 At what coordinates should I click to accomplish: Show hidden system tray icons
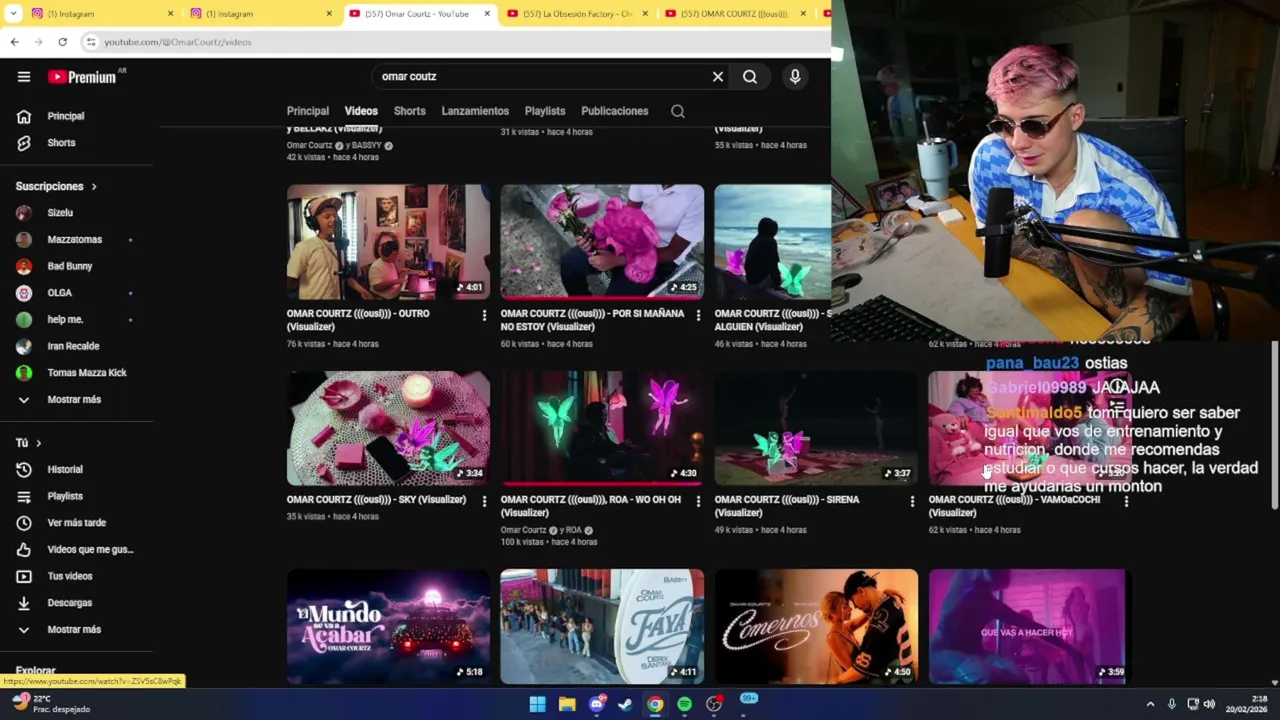pyautogui.click(x=1150, y=704)
